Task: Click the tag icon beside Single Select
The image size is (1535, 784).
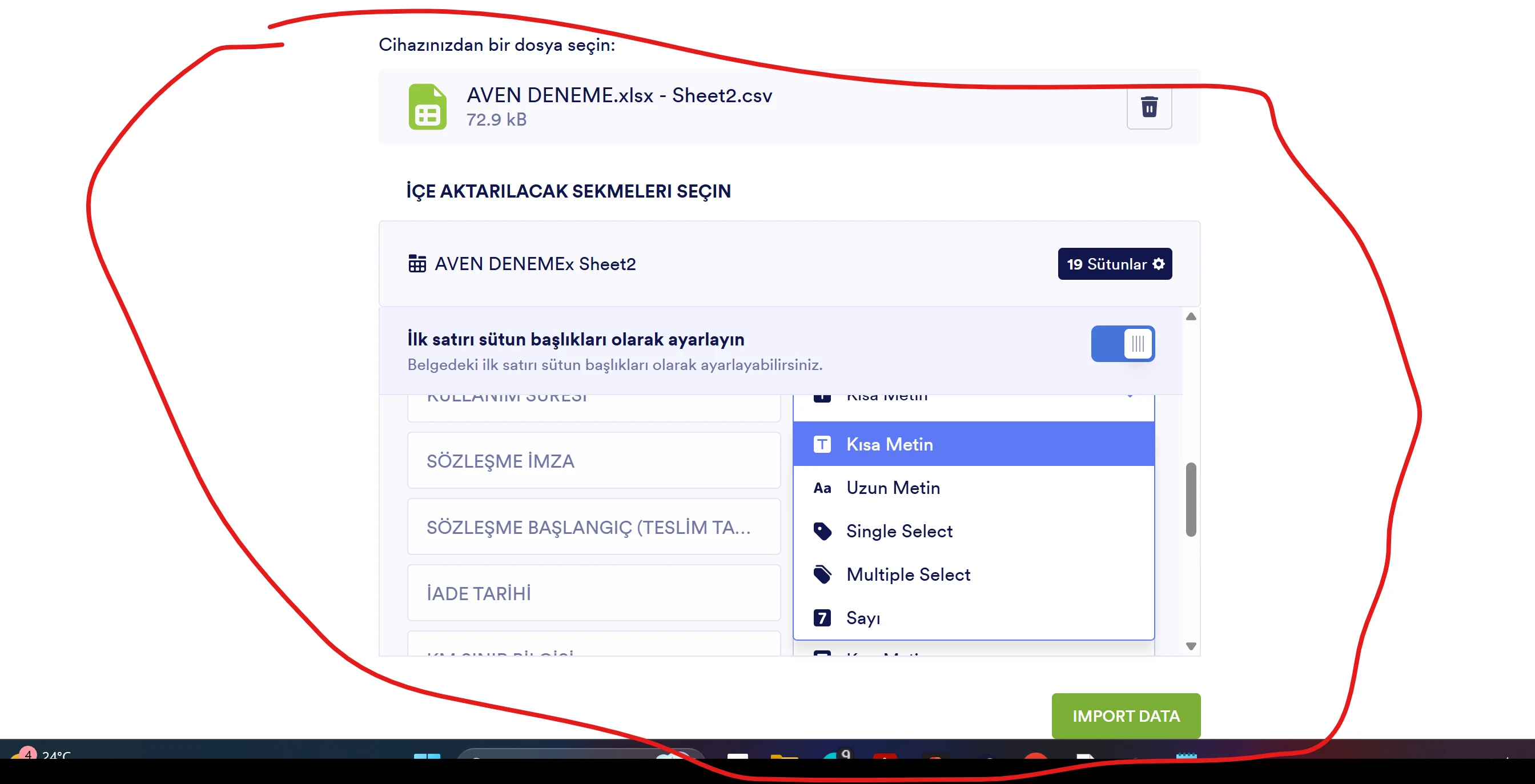Action: click(822, 531)
